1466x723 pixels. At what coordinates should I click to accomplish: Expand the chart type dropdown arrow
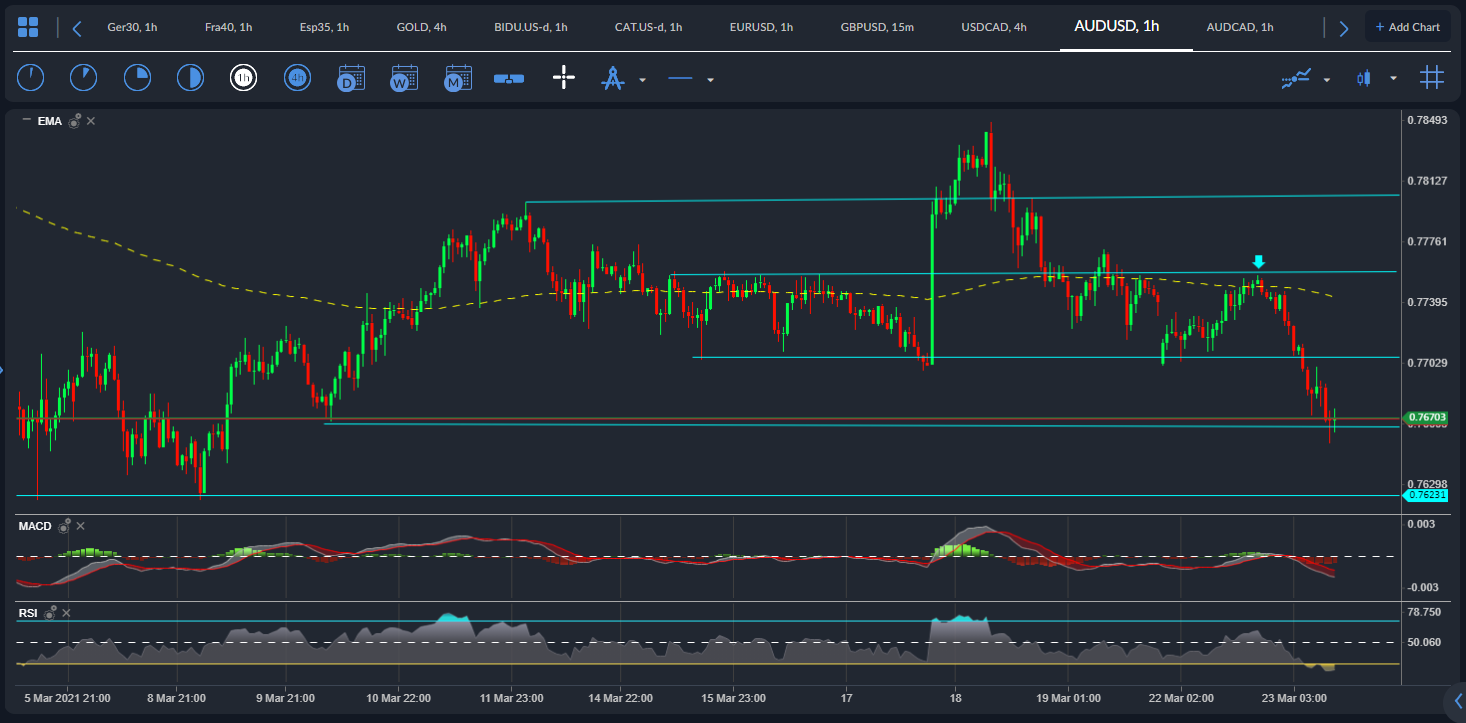1393,79
